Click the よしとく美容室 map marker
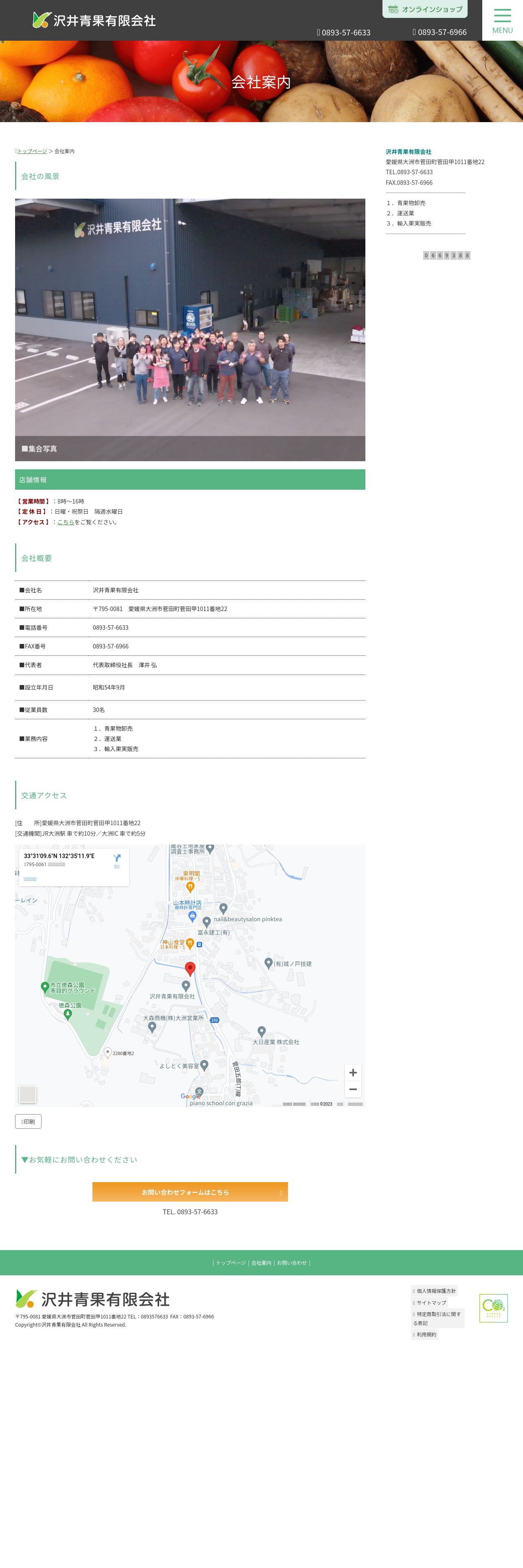This screenshot has height=1568, width=523. coord(204,1065)
